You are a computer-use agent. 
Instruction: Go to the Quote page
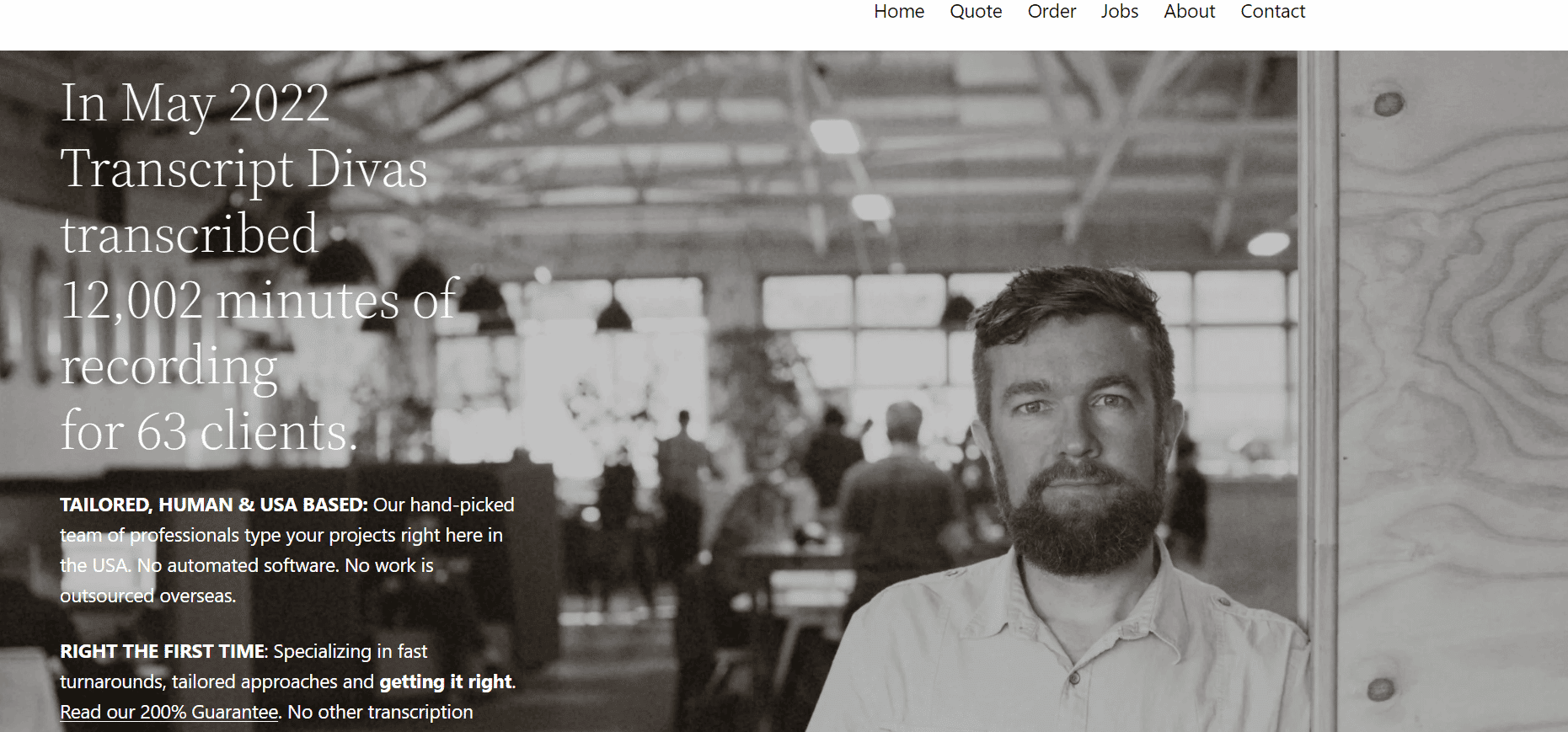click(x=976, y=12)
